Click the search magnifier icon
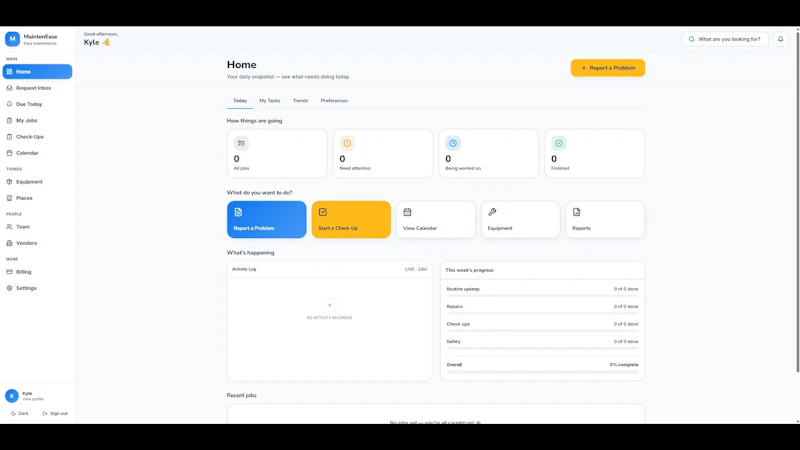Screen dimensions: 800x450 coord(691,39)
